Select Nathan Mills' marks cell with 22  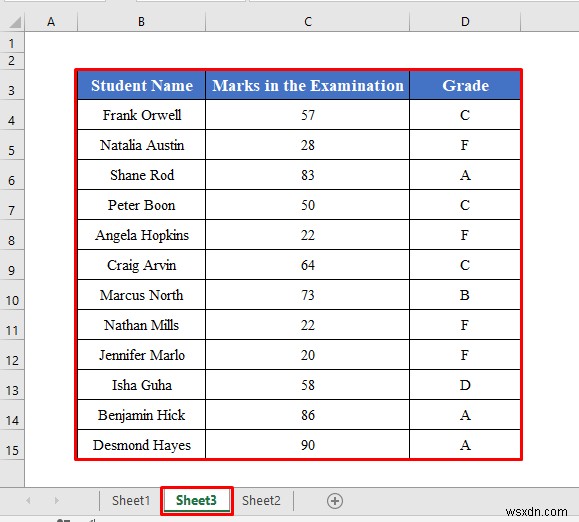click(308, 325)
